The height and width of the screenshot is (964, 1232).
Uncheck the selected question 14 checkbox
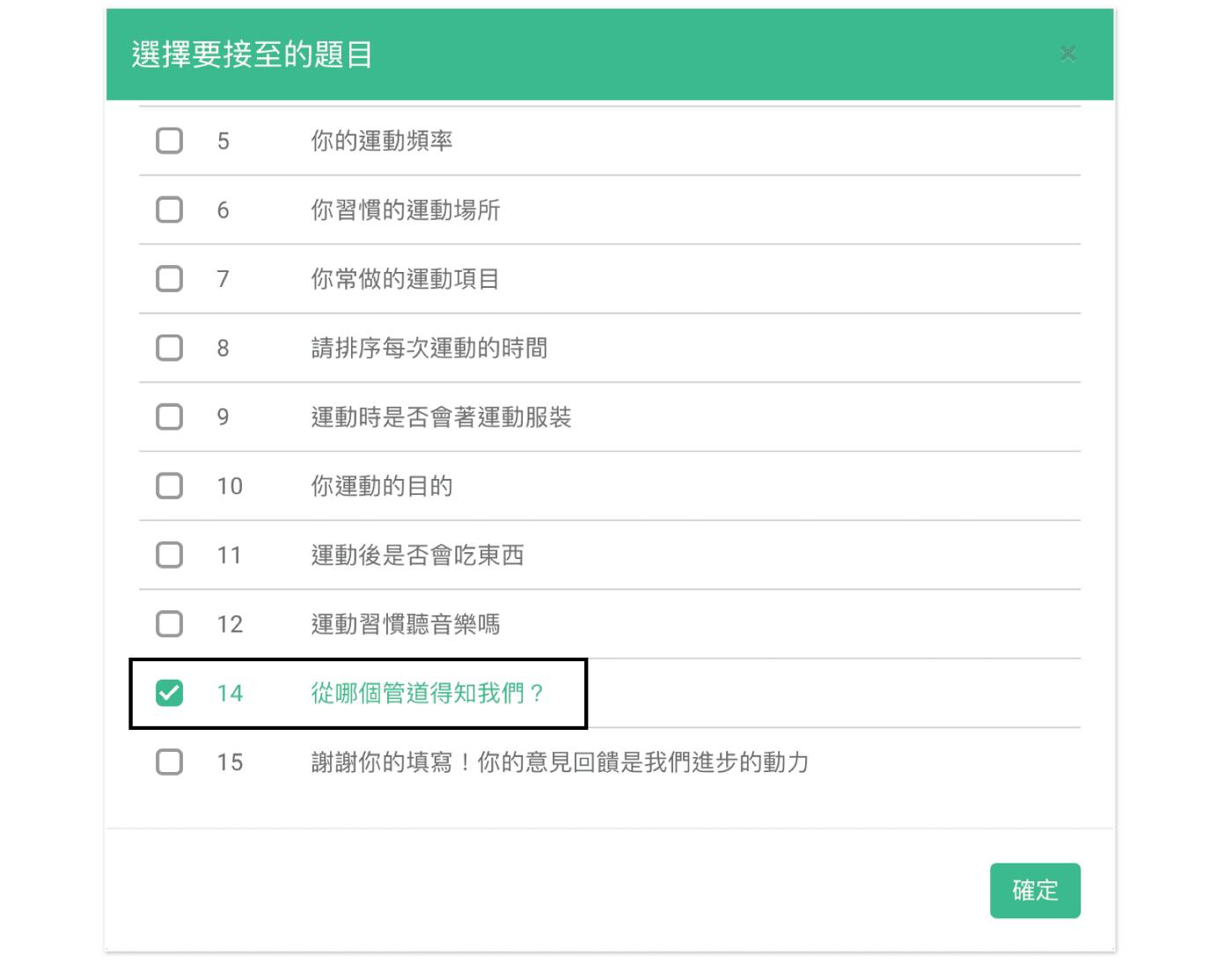[169, 693]
